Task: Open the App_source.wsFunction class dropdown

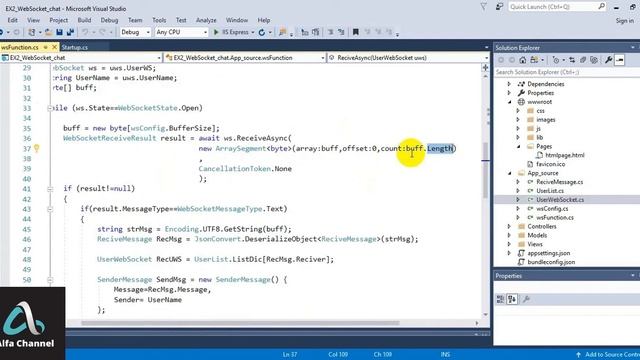Action: click(x=245, y=58)
